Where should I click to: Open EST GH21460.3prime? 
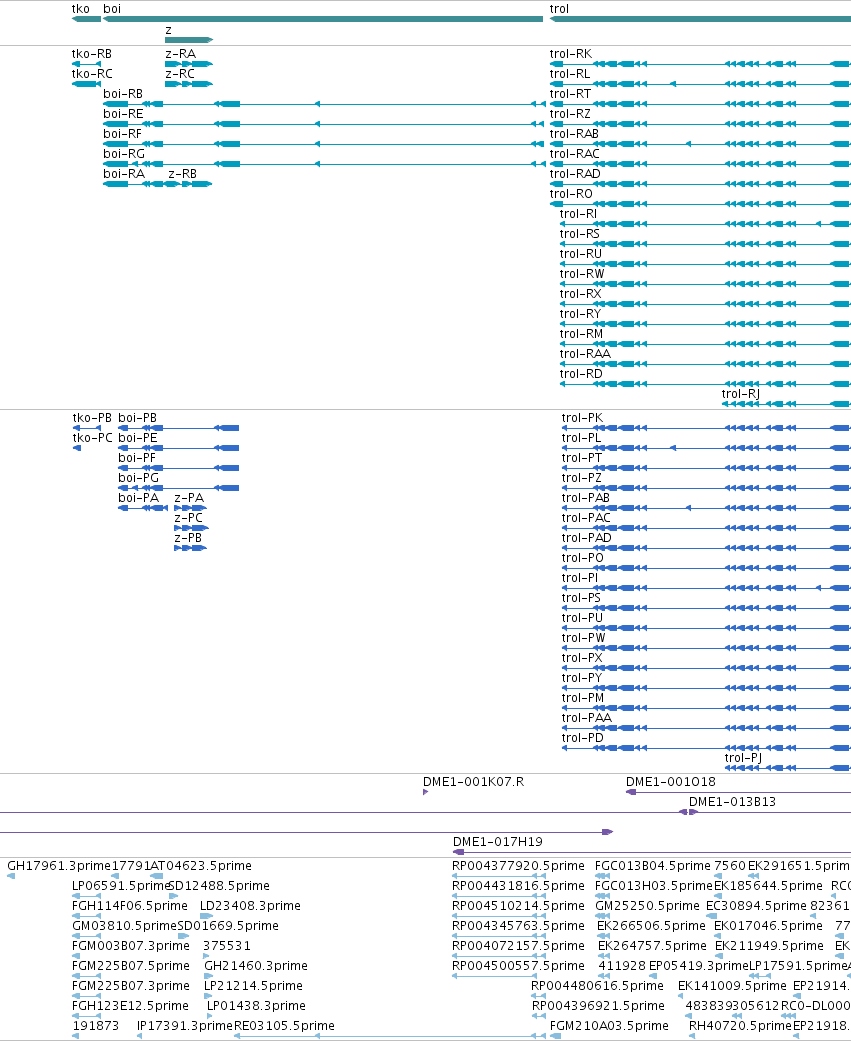point(256,966)
